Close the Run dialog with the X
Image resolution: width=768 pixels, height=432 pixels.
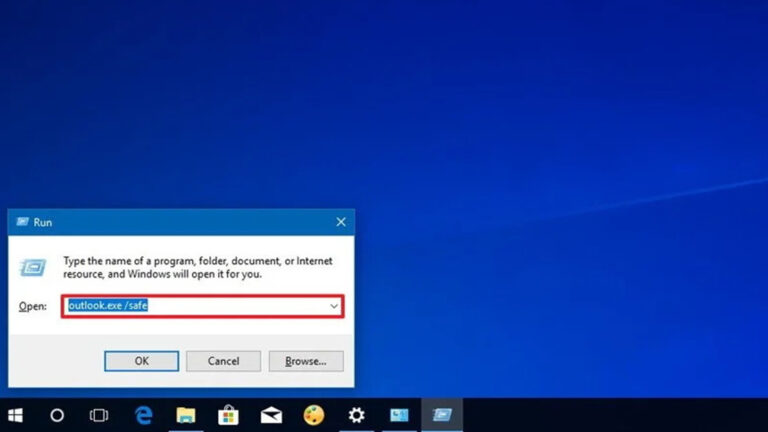click(x=341, y=222)
